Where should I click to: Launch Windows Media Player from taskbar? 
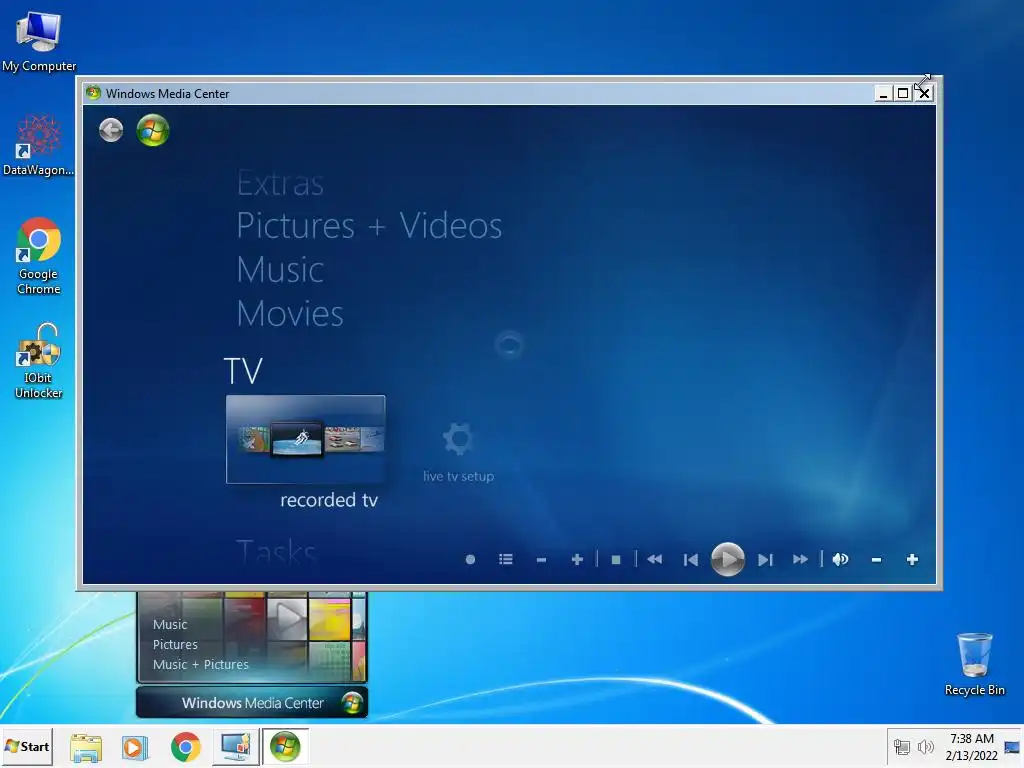(x=136, y=747)
